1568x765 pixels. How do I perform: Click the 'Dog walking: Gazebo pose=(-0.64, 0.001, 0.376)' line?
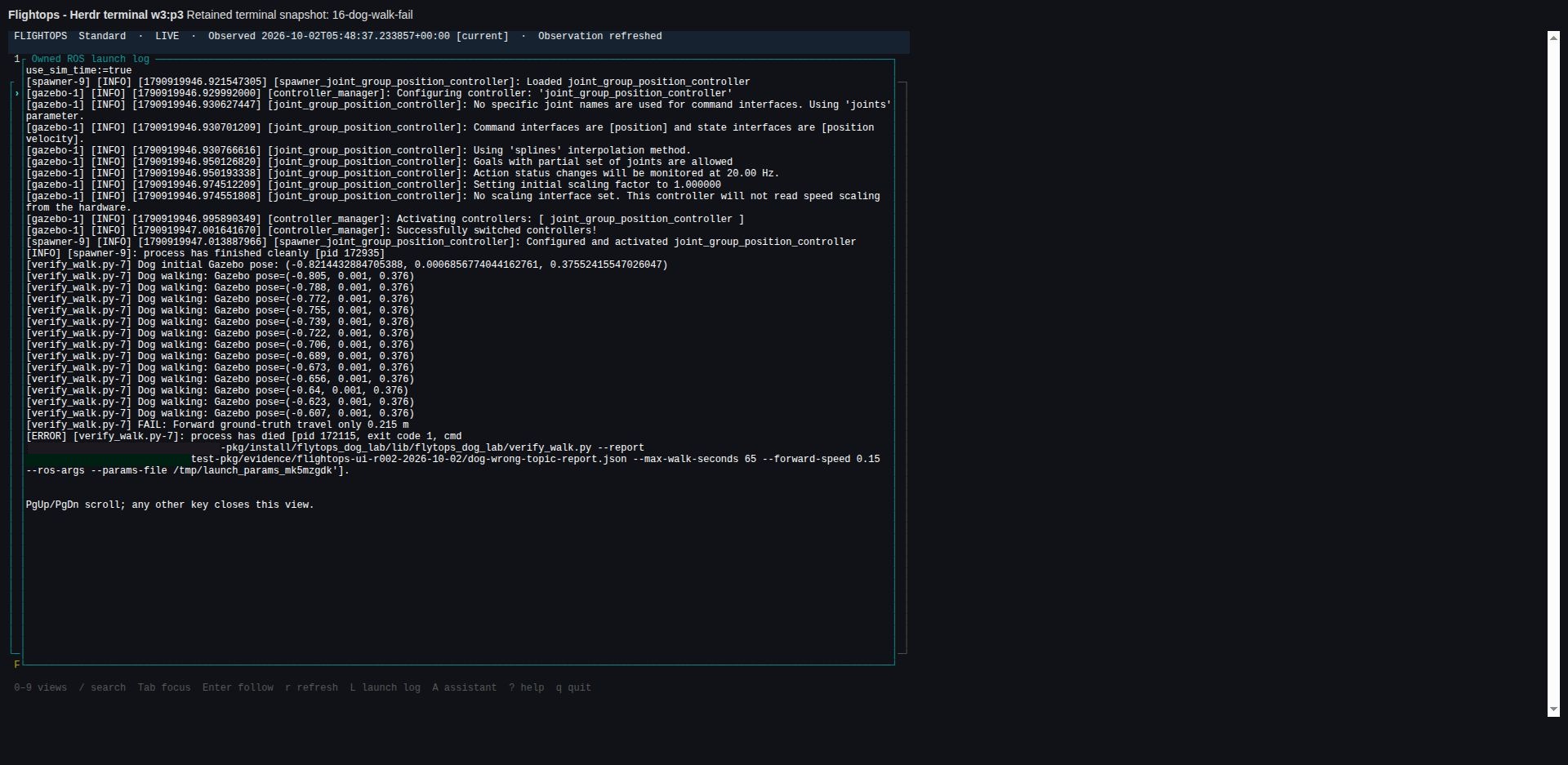(x=217, y=390)
